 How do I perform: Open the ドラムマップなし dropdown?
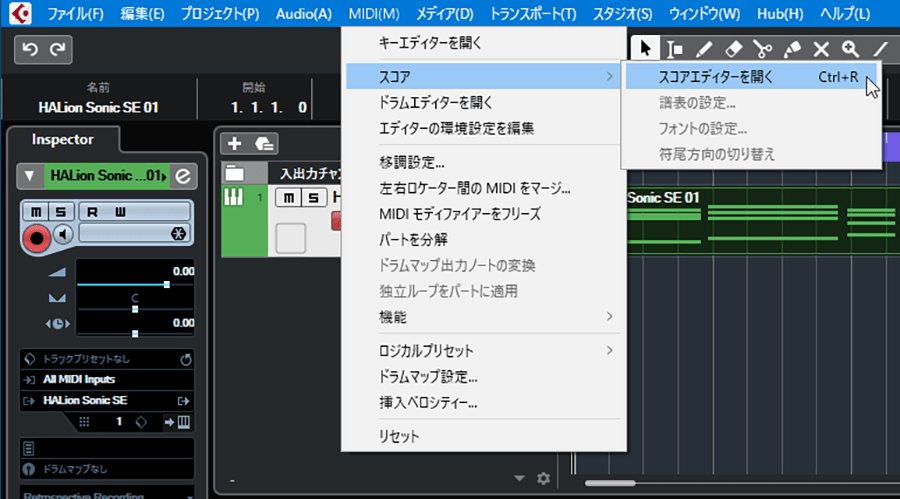click(107, 469)
